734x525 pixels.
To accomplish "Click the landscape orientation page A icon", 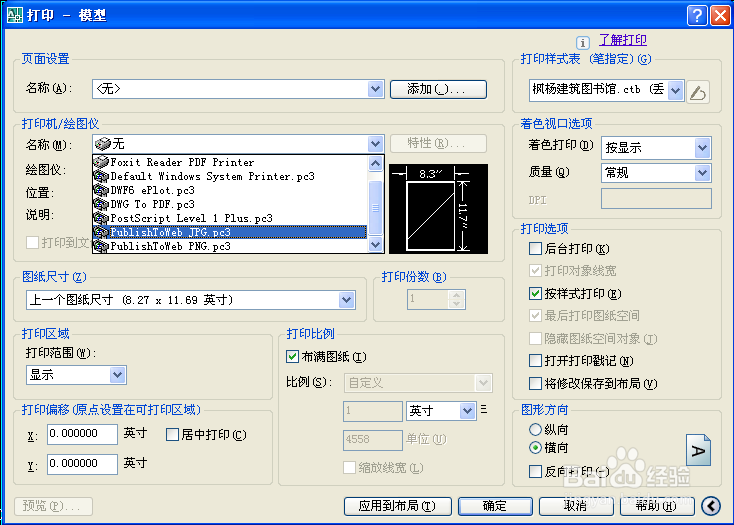I will click(698, 450).
